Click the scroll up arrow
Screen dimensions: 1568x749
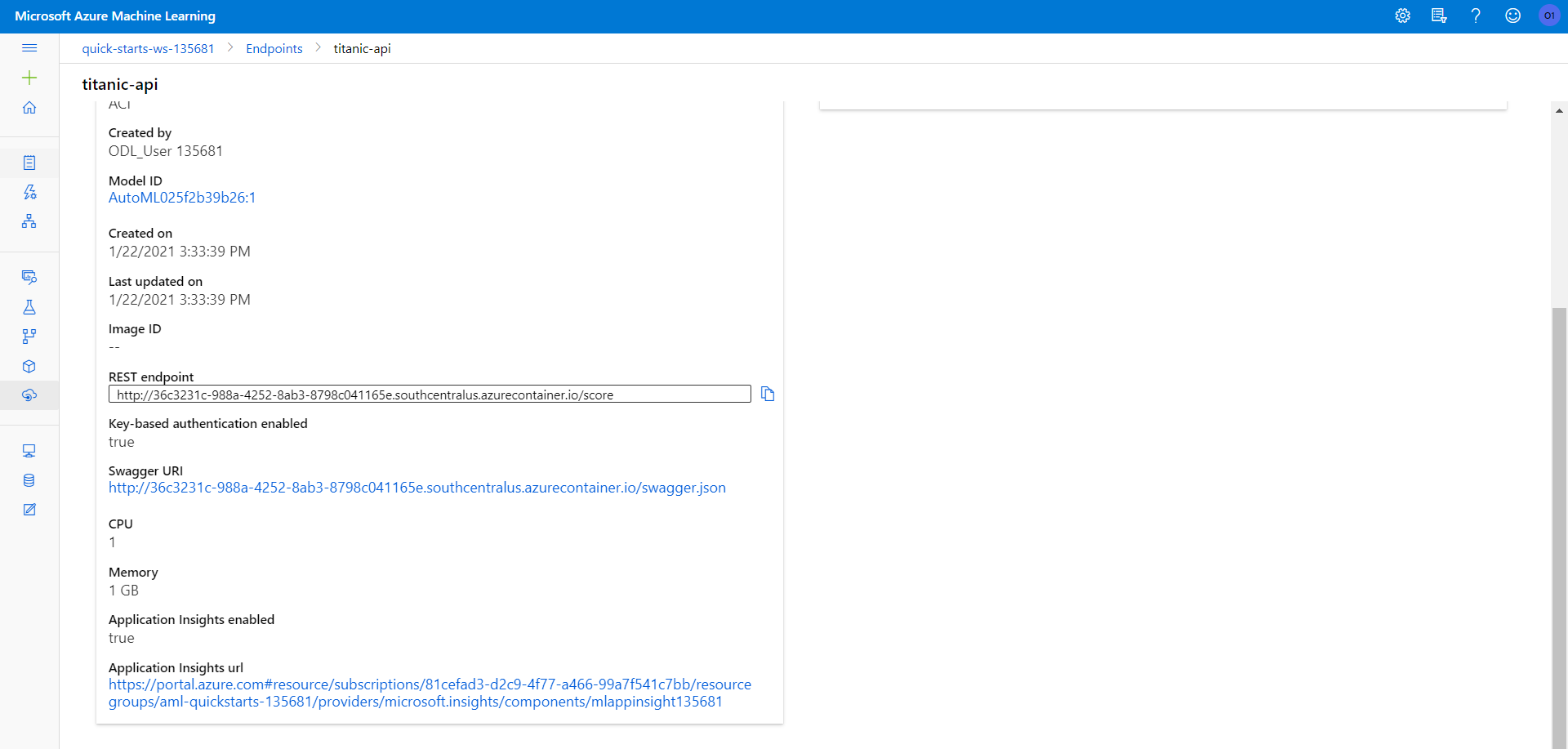1559,111
